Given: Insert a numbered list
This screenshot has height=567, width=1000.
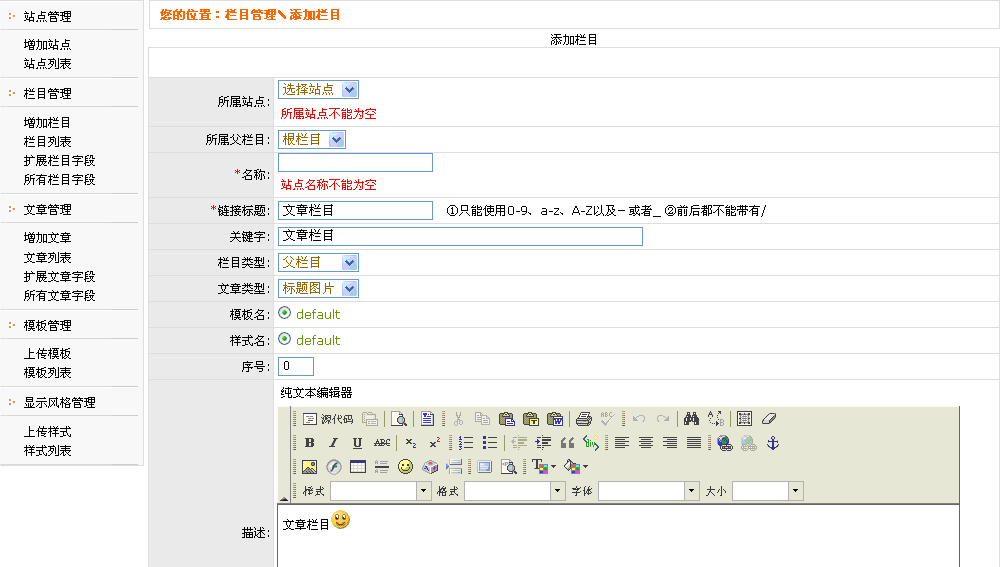Looking at the screenshot, I should pyautogui.click(x=466, y=443).
